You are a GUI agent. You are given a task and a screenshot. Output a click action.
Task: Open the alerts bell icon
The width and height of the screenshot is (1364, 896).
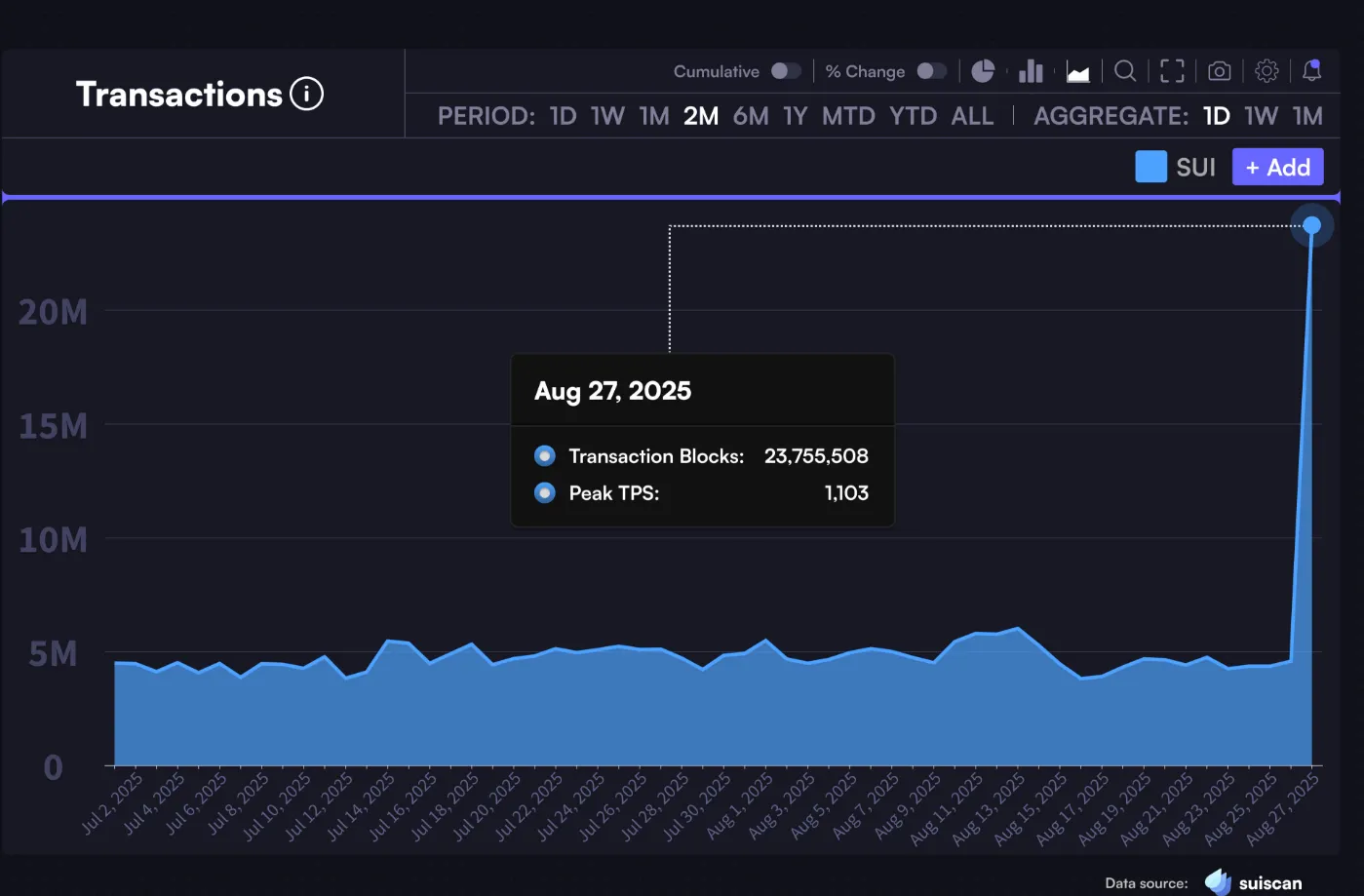point(1312,71)
